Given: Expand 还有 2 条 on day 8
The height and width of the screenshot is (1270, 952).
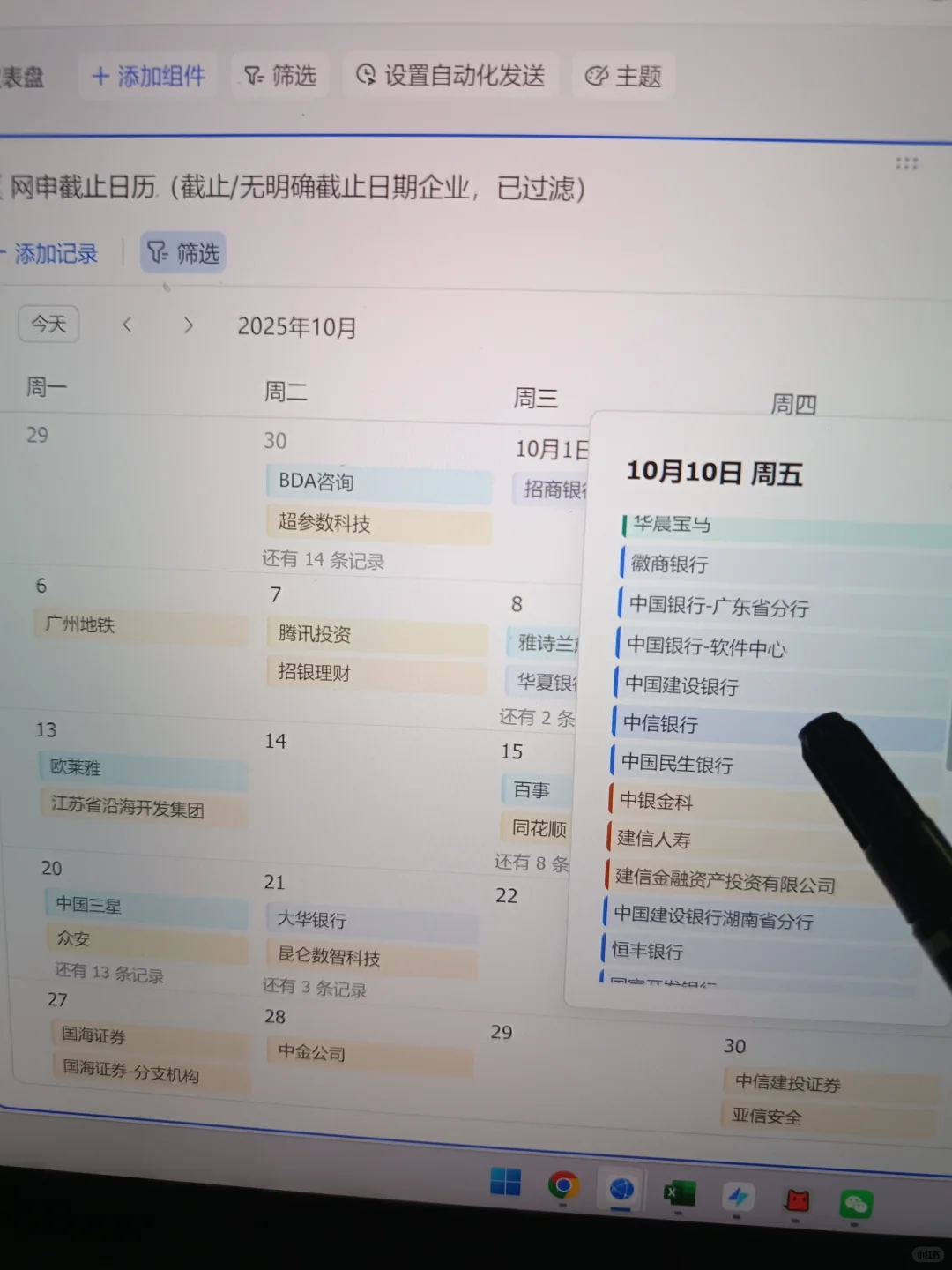Looking at the screenshot, I should [x=537, y=718].
